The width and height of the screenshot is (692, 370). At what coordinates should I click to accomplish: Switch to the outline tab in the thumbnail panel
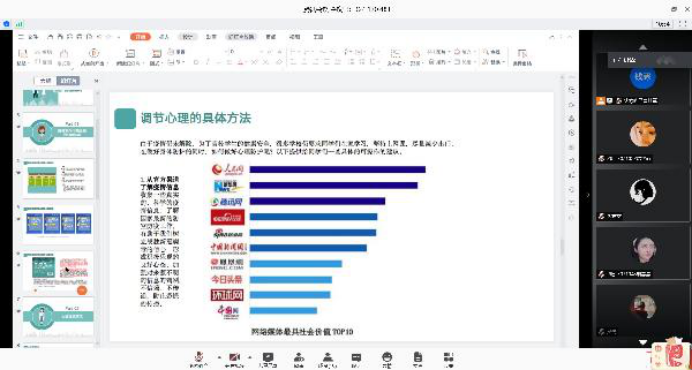[45, 81]
